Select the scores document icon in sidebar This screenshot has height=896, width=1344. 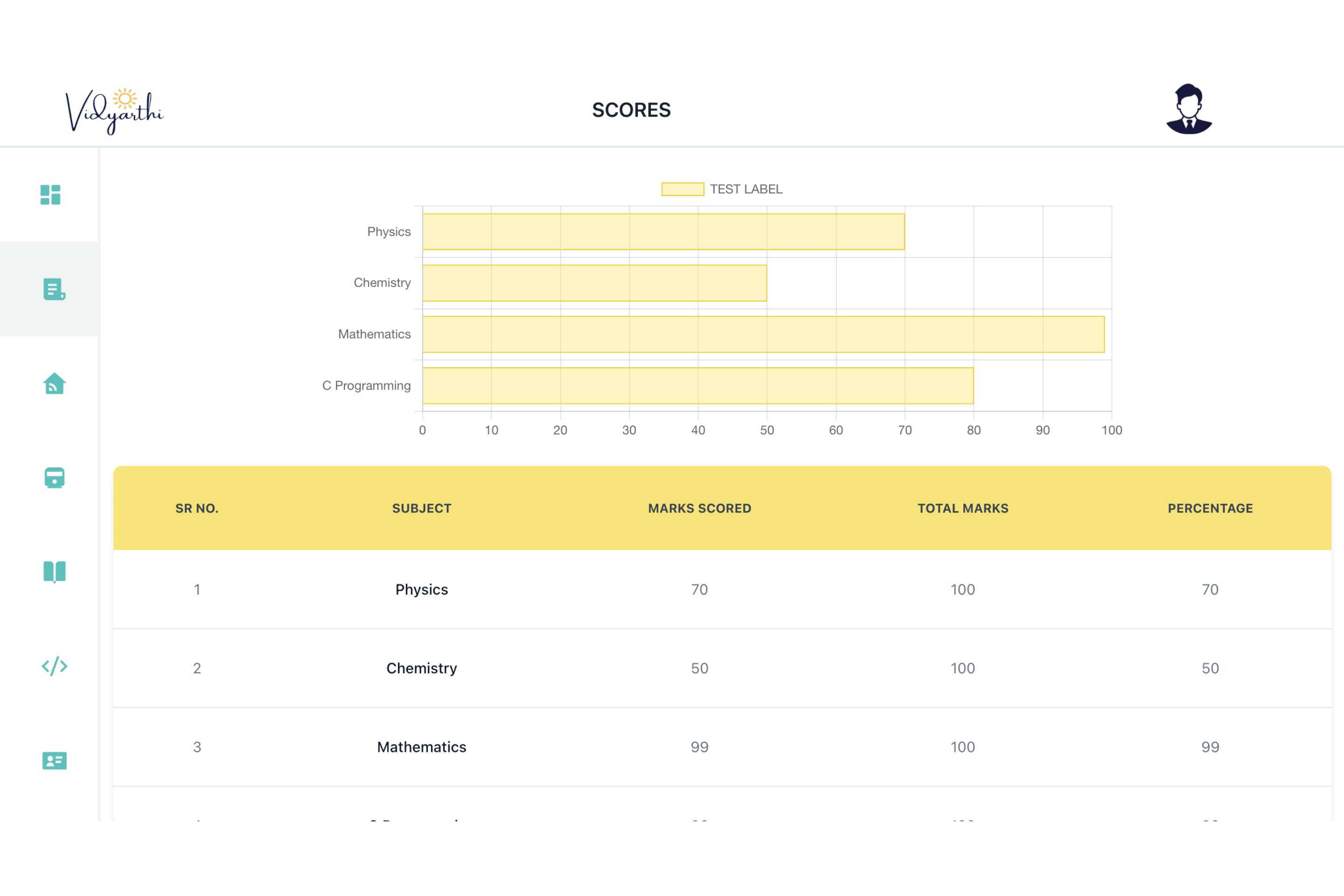pyautogui.click(x=54, y=289)
